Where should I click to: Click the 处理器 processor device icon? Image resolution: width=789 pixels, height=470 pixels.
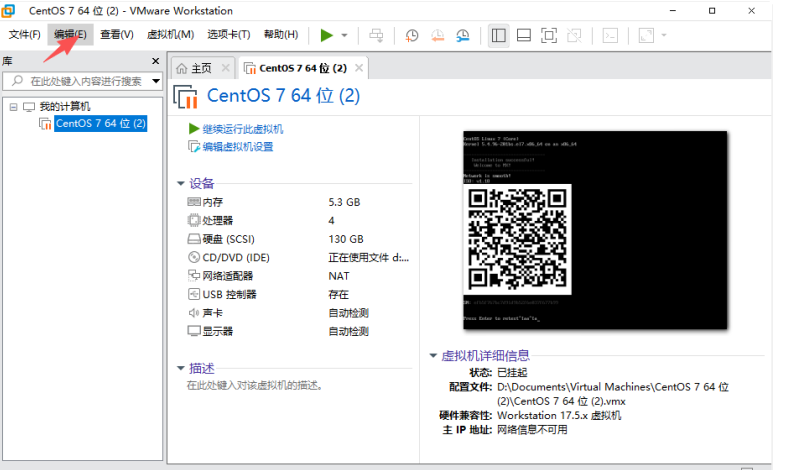click(x=194, y=220)
